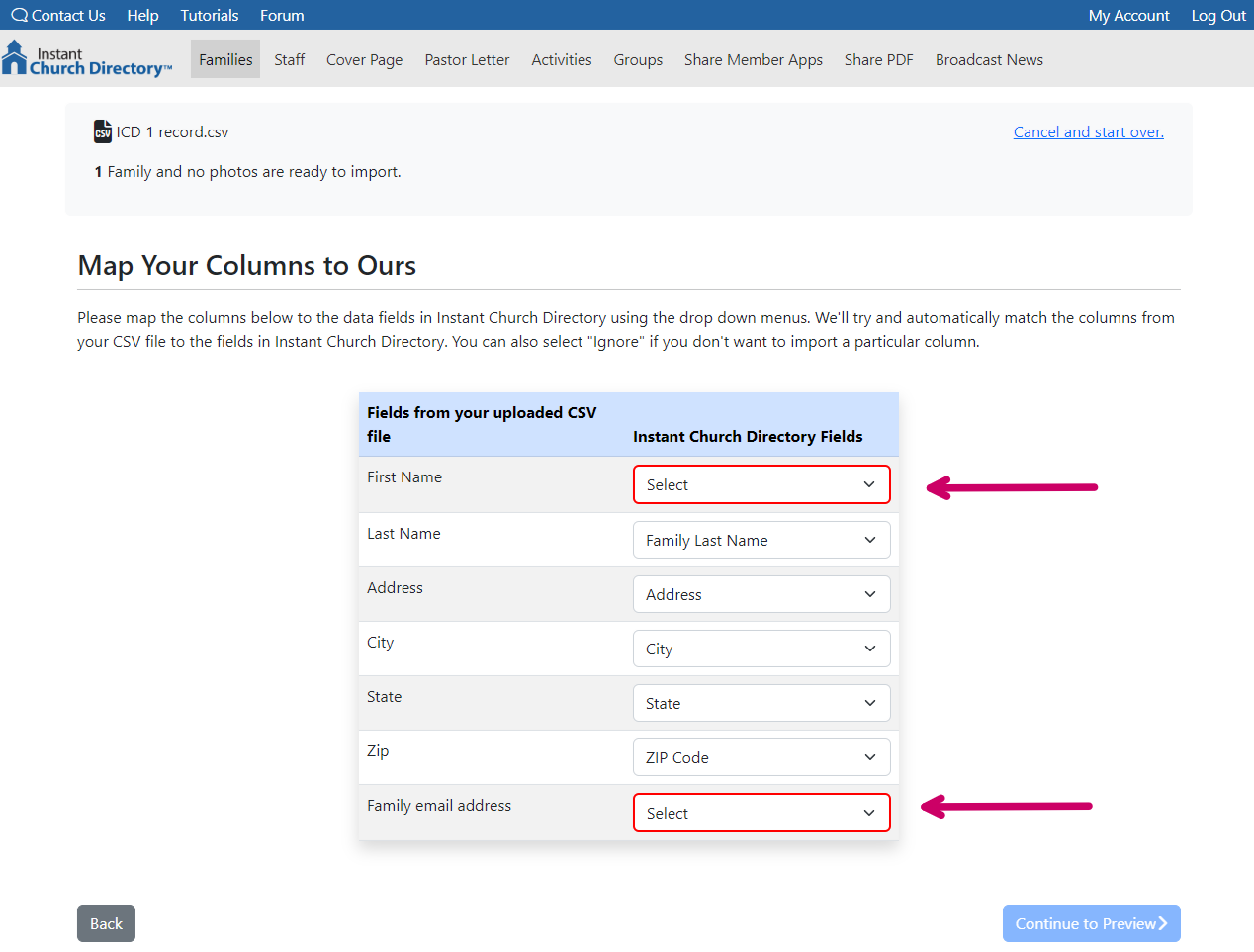Open Share Member Apps

[x=754, y=59]
